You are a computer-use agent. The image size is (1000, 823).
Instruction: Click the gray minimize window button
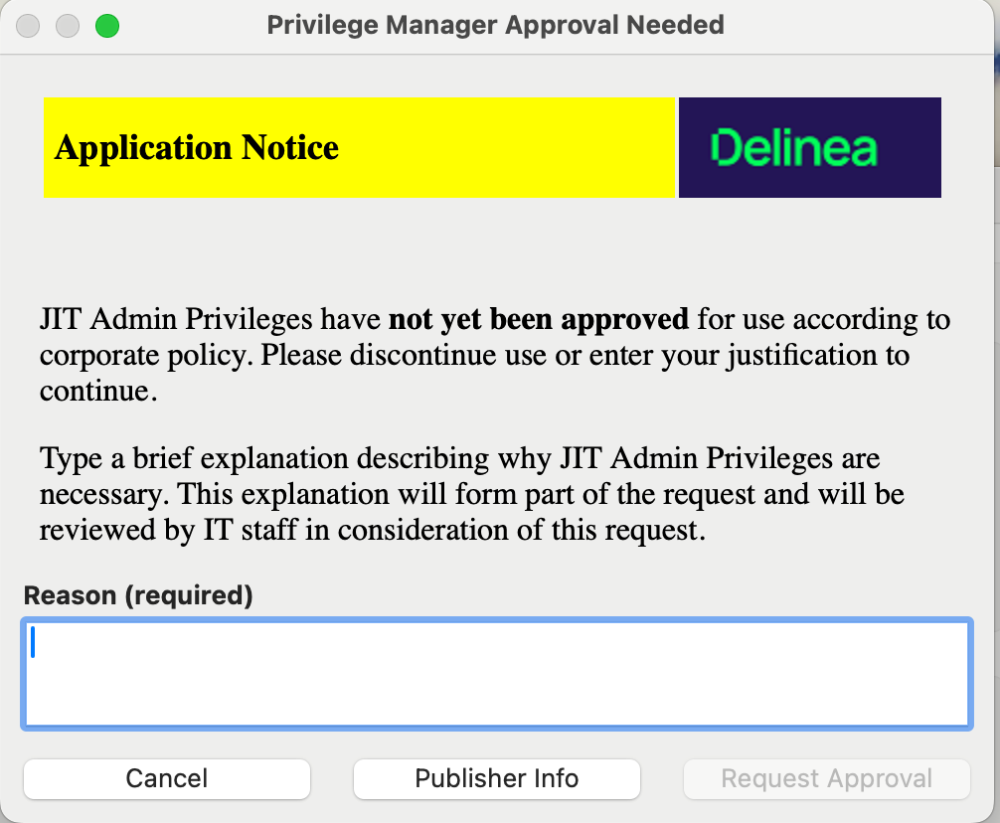point(67,26)
